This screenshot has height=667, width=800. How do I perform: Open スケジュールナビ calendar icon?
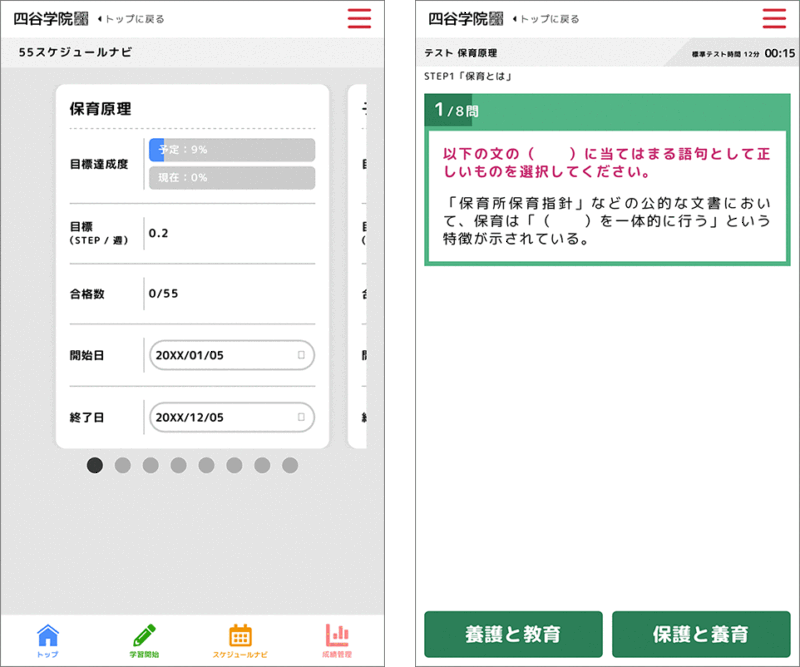pyautogui.click(x=240, y=638)
